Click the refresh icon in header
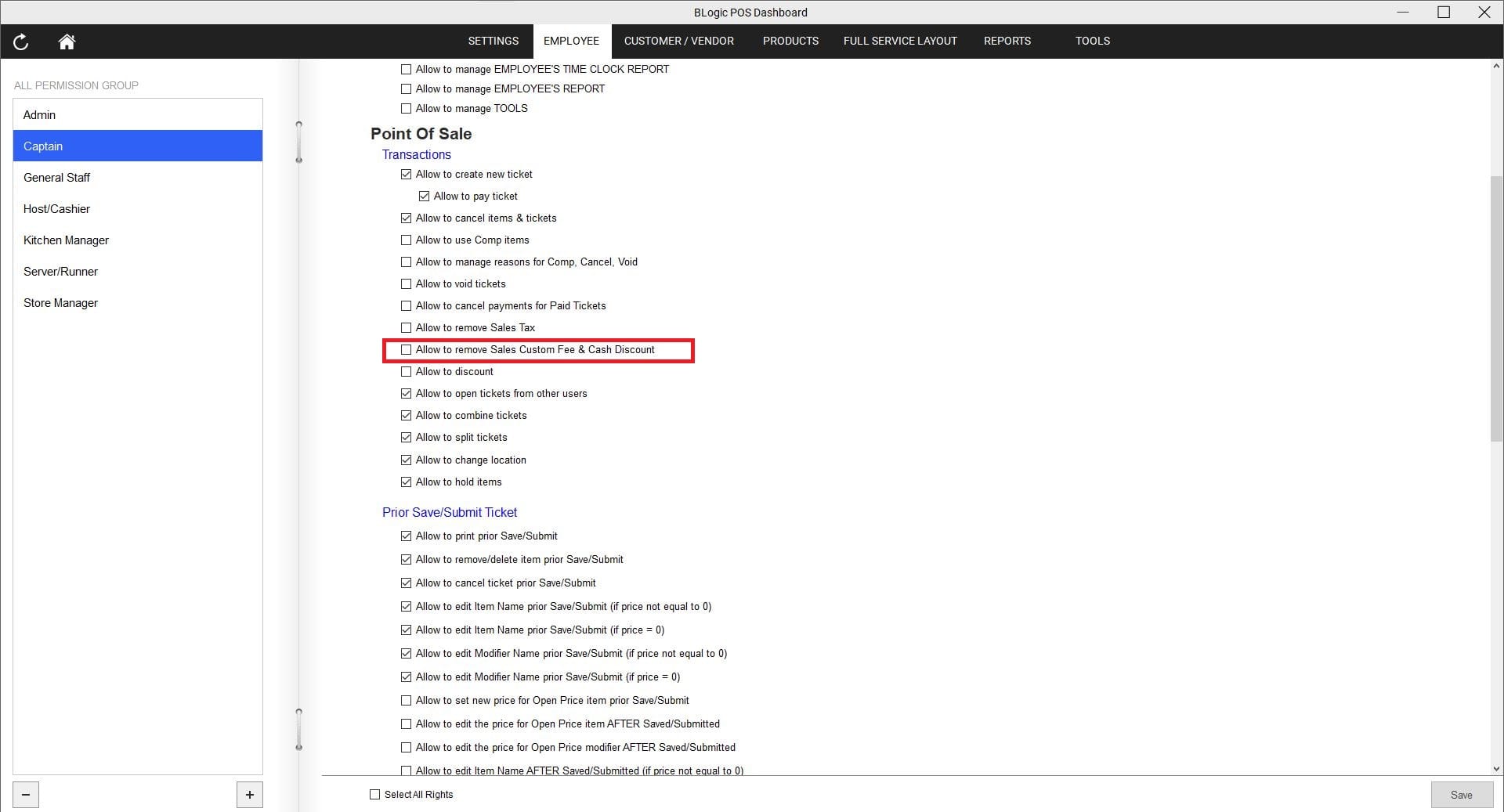The height and width of the screenshot is (812, 1504). click(x=21, y=42)
